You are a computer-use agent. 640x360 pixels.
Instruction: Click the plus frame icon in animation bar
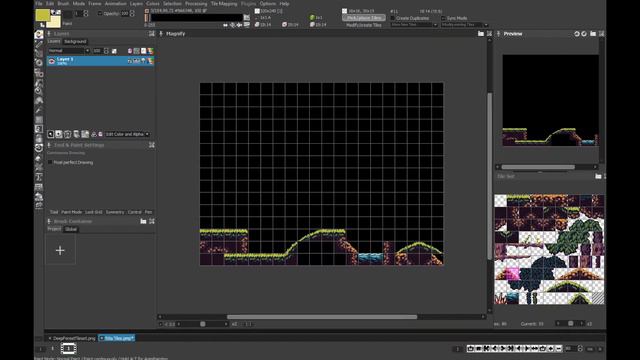click(x=551, y=349)
